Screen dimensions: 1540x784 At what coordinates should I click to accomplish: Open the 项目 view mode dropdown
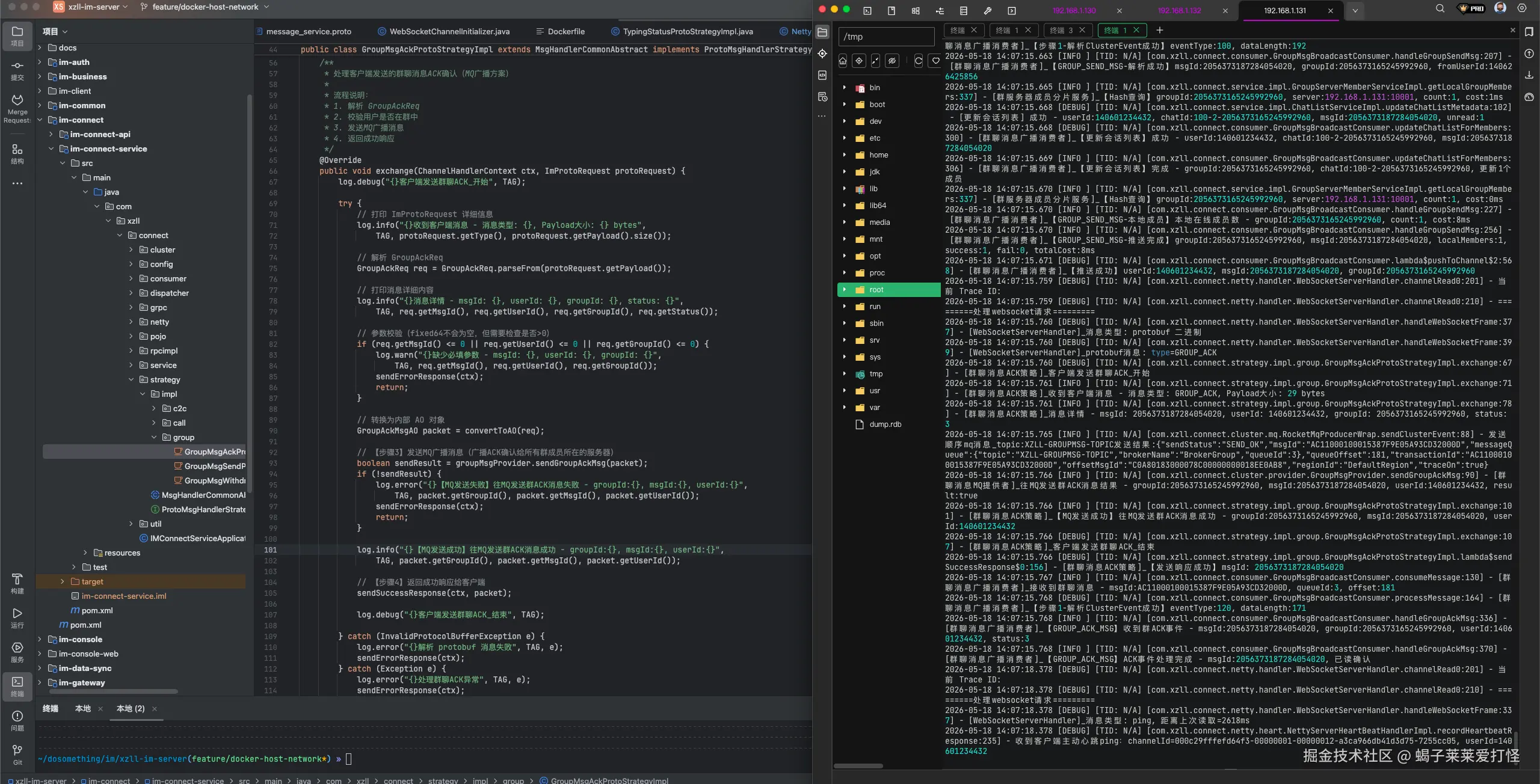(55, 31)
